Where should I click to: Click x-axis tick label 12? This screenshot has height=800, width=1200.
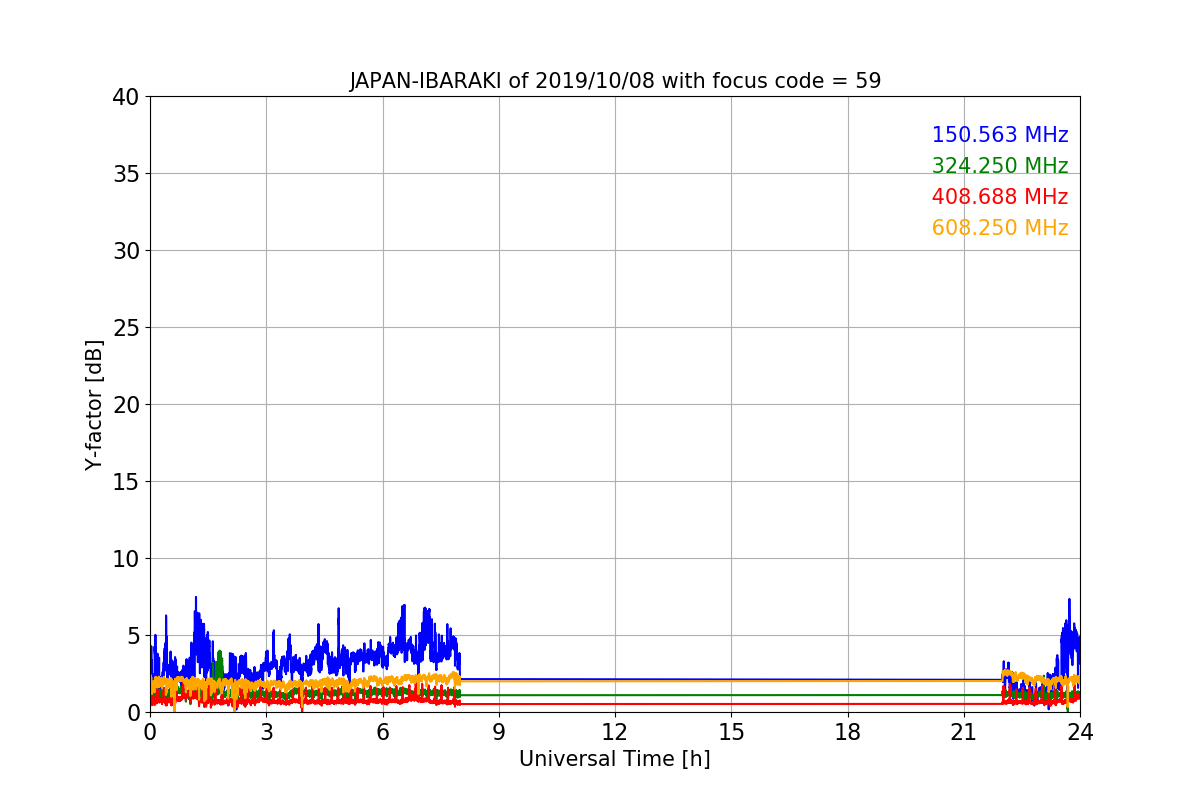[615, 732]
